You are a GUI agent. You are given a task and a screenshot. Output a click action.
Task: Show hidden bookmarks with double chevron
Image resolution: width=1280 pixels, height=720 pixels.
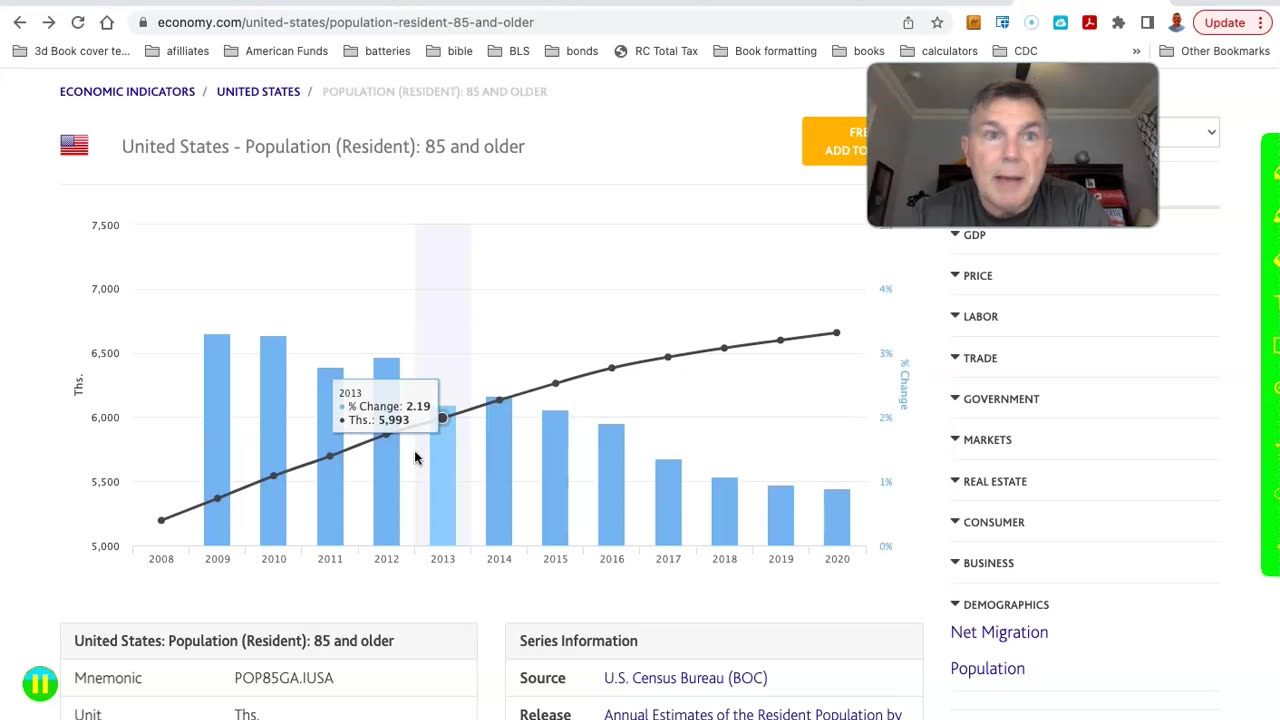click(x=1136, y=51)
